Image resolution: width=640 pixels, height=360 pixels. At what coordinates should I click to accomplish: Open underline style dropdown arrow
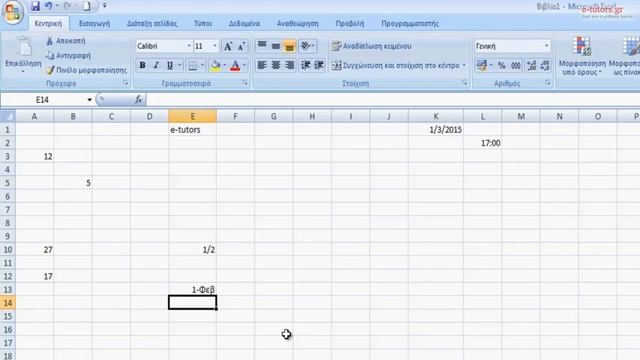click(x=179, y=65)
